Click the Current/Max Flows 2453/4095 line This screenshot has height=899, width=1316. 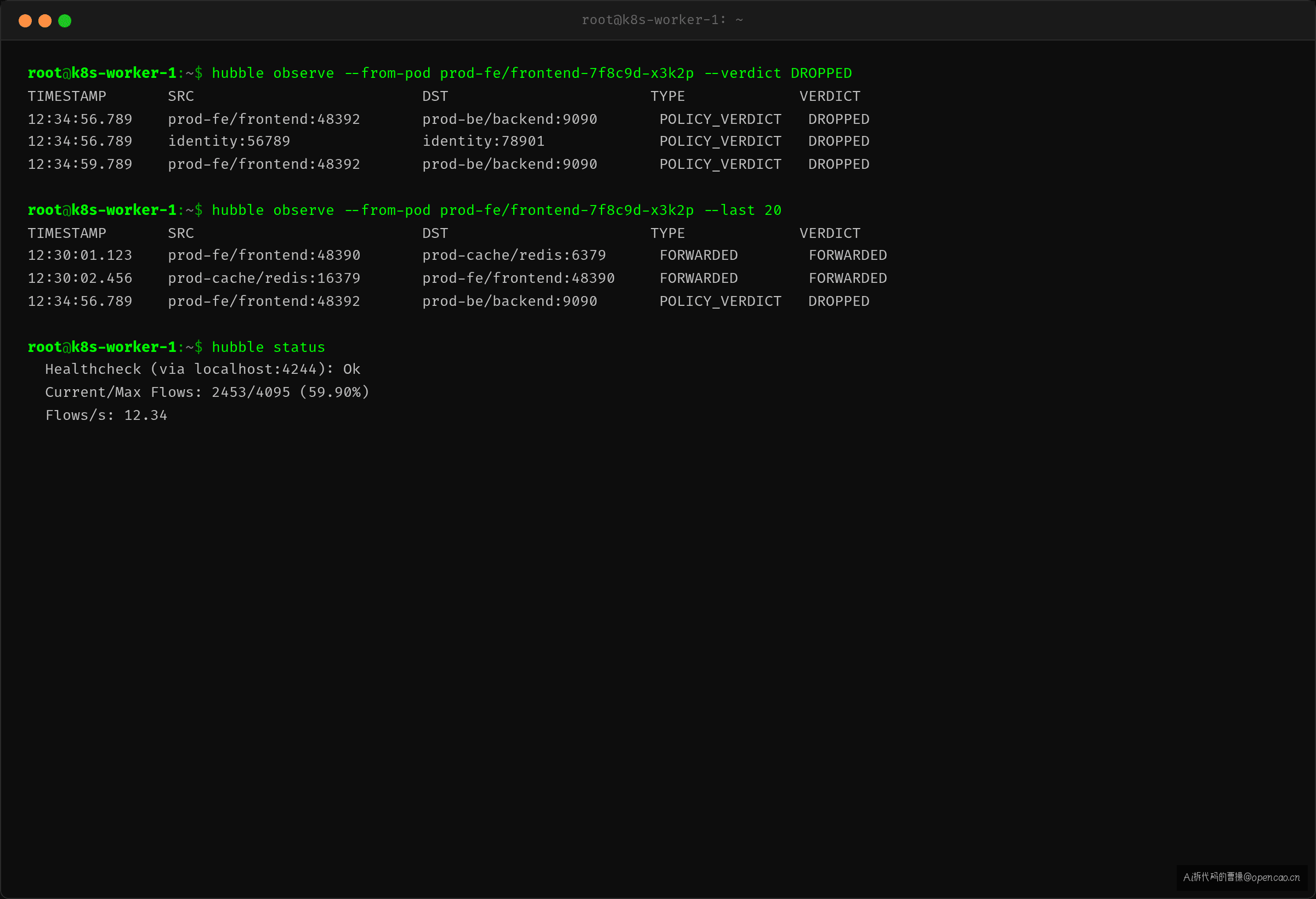[207, 392]
